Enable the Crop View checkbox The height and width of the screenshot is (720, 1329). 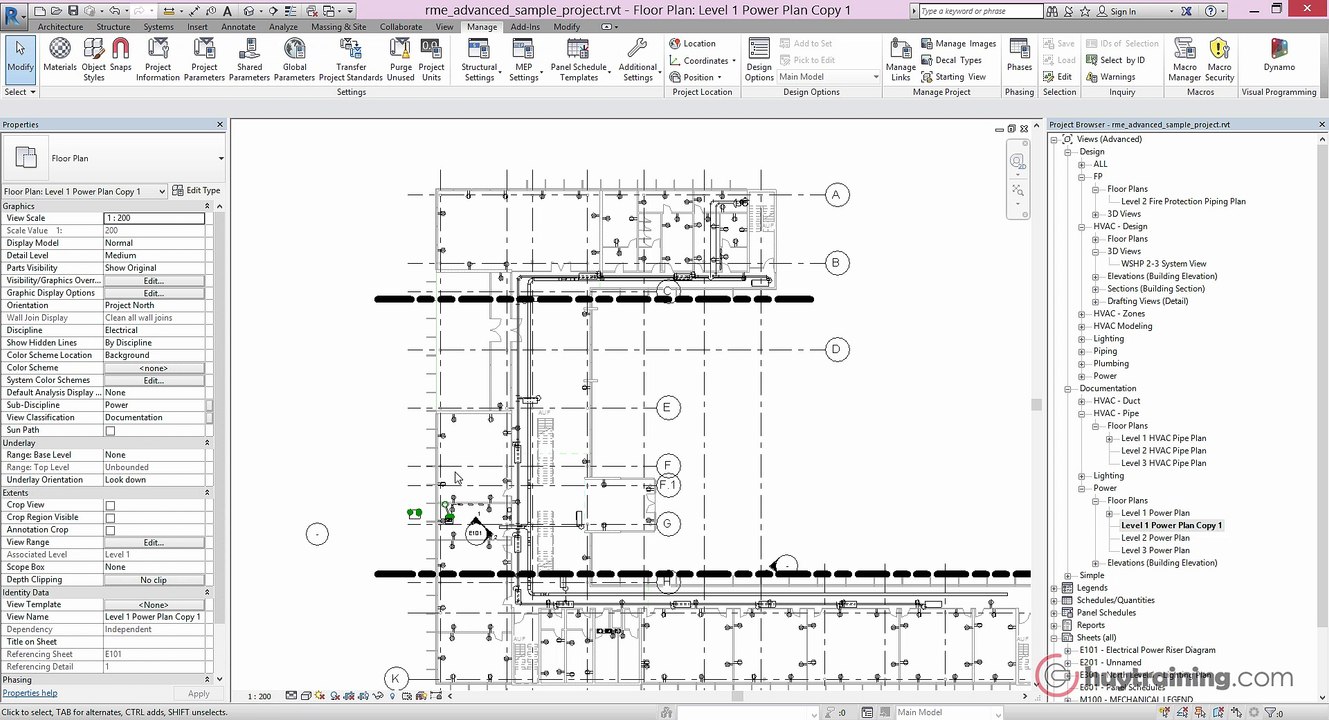point(110,506)
